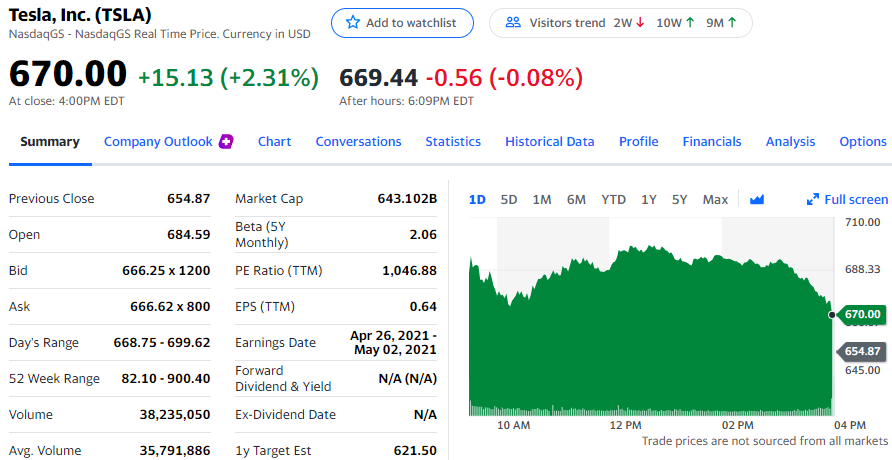
Task: Set the chart range to 1M
Action: click(542, 200)
